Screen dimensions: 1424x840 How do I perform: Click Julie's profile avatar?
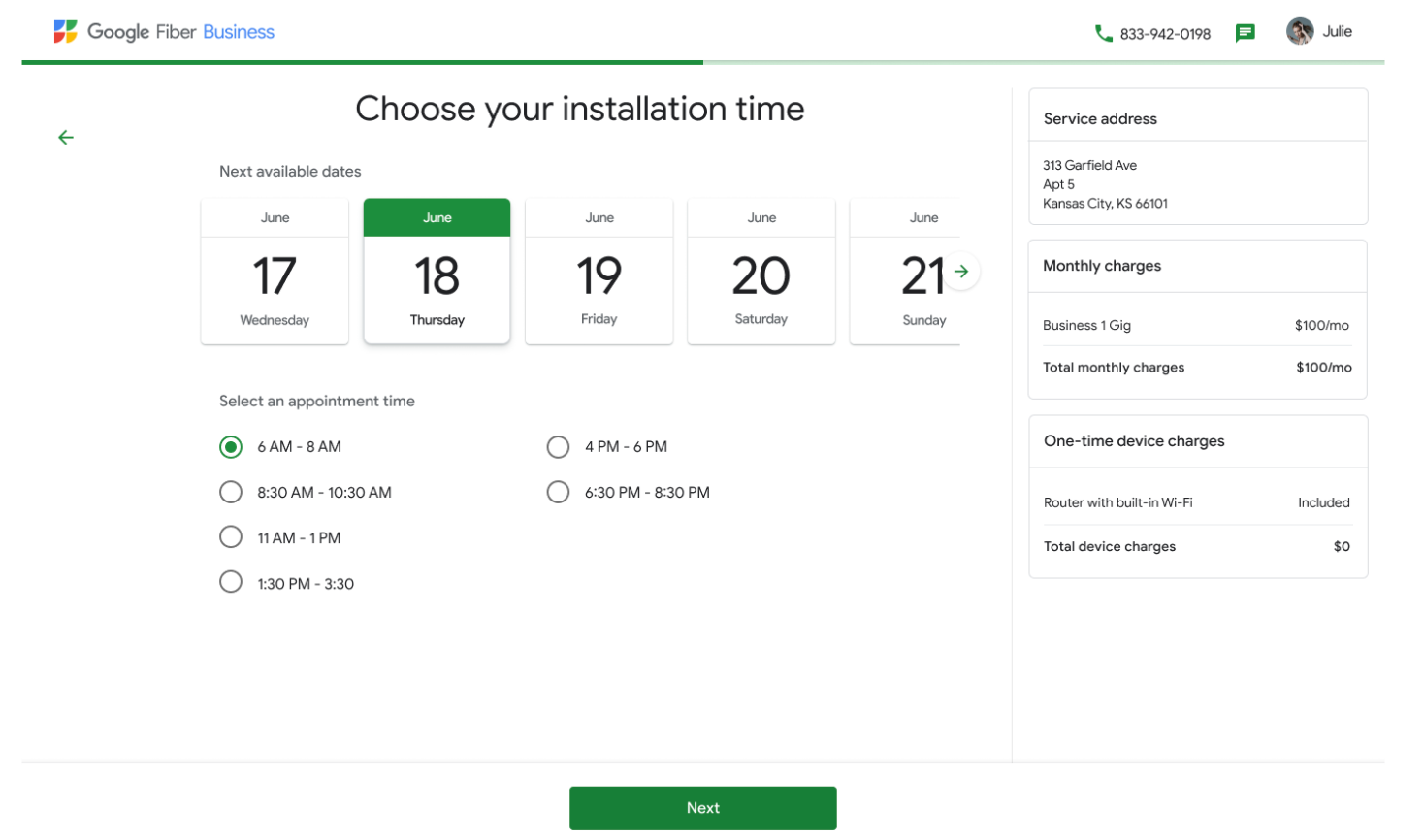[x=1300, y=32]
